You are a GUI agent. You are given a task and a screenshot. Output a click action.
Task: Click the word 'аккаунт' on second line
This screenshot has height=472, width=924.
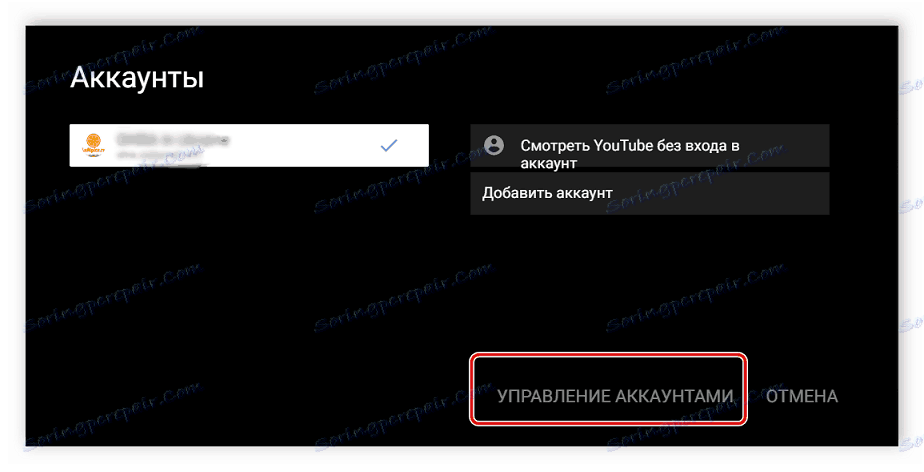[x=548, y=163]
